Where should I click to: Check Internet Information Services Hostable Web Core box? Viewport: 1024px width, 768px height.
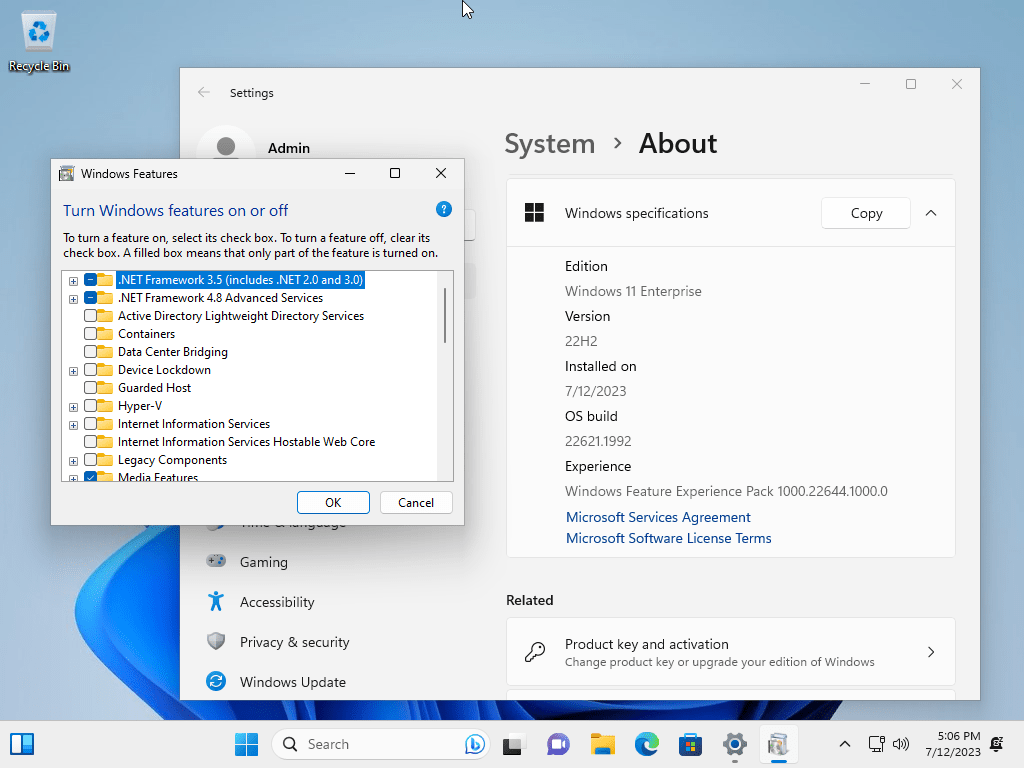pyautogui.click(x=90, y=442)
